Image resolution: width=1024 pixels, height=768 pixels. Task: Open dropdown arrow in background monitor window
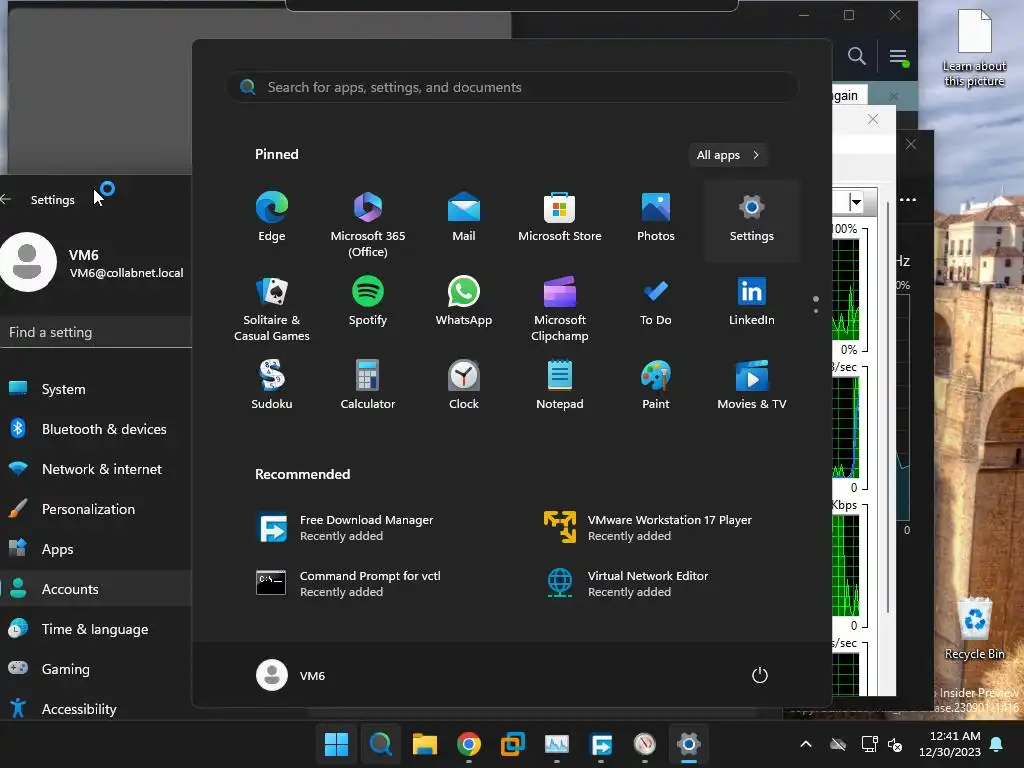(856, 202)
